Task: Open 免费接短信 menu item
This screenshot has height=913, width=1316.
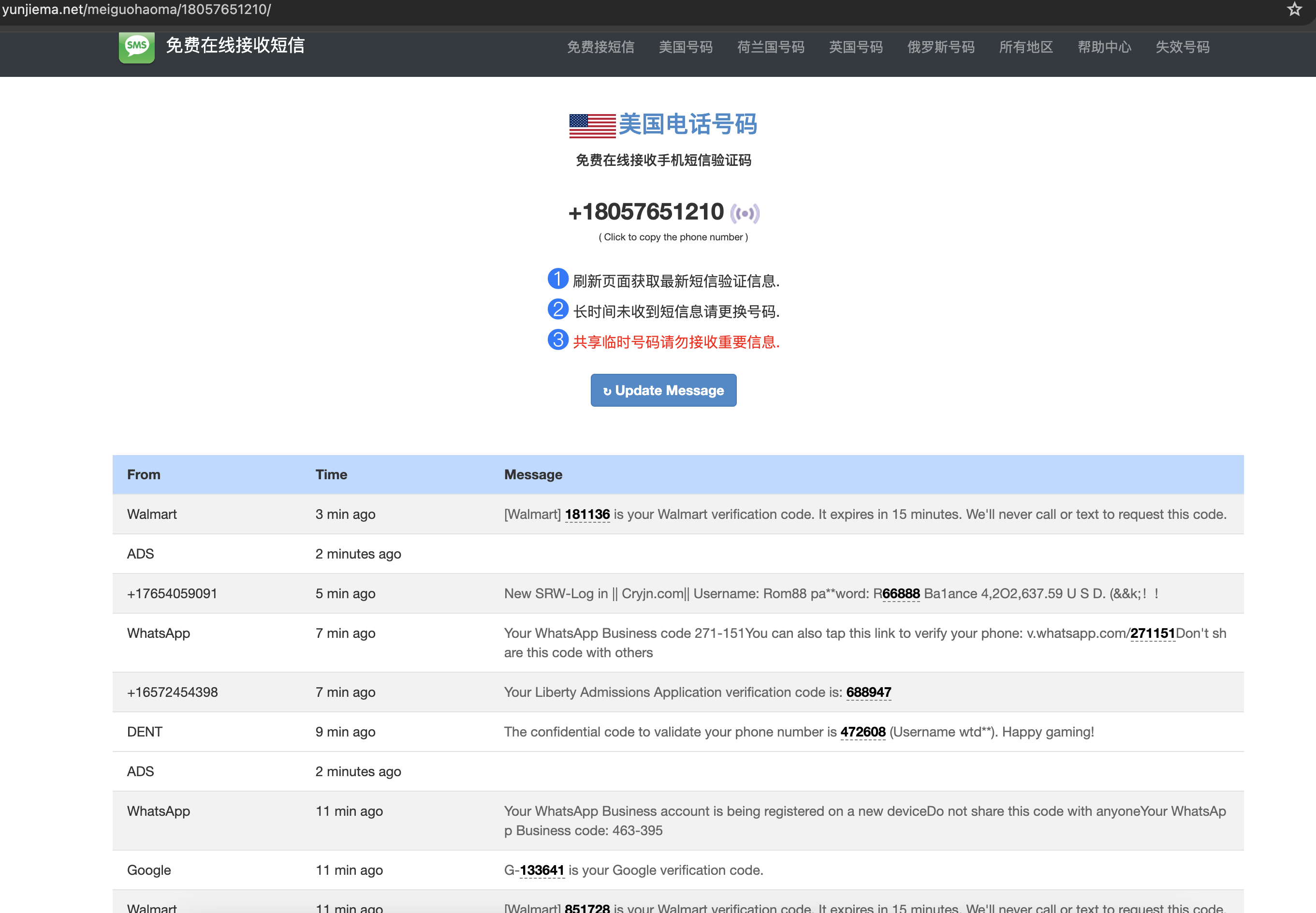Action: 600,47
